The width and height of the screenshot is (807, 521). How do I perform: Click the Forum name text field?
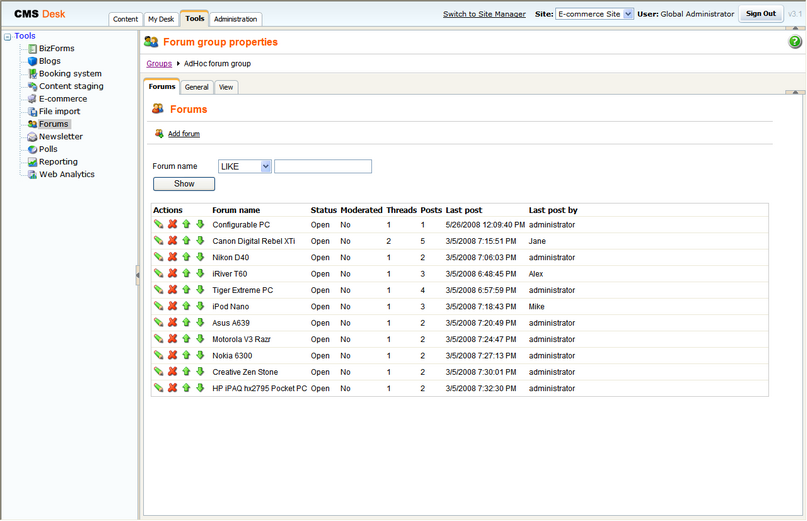click(323, 166)
